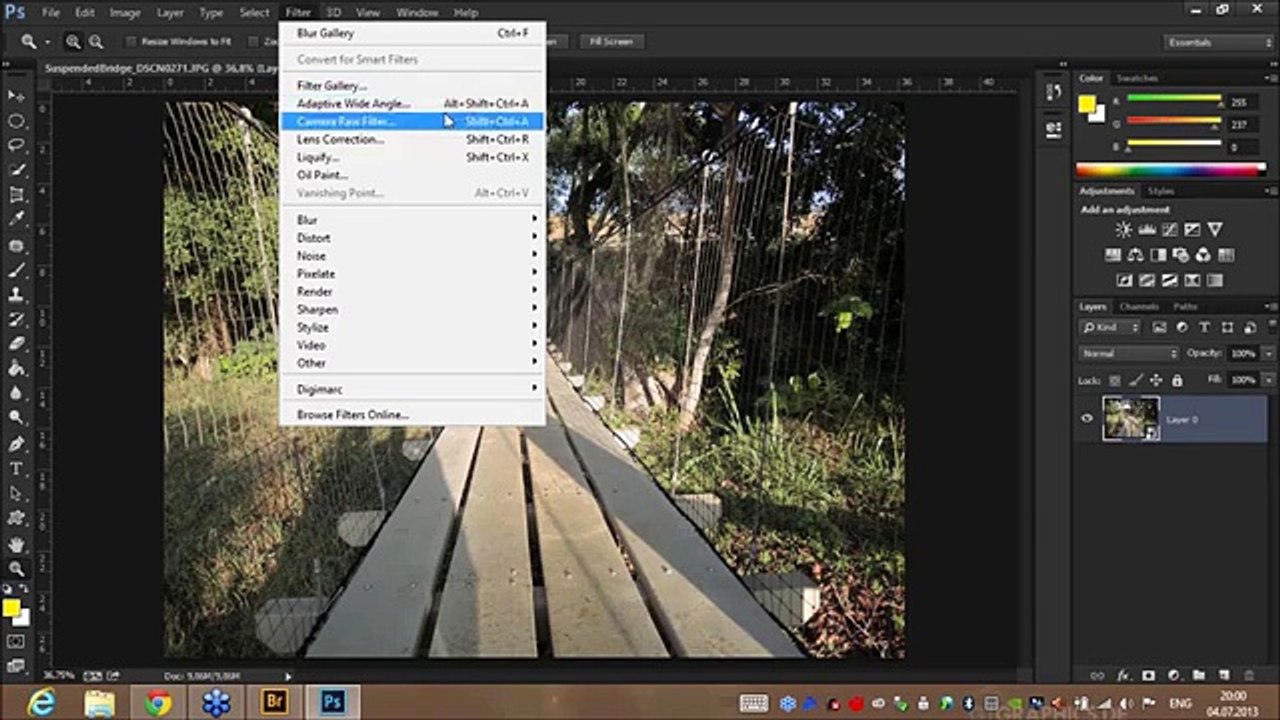1280x720 pixels.
Task: Select the Brush tool
Action: click(x=16, y=270)
